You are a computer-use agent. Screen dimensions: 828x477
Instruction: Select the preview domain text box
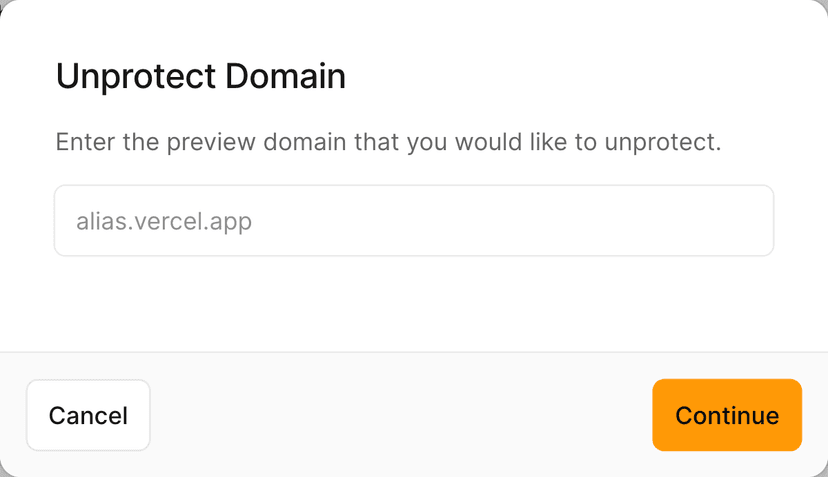pos(414,221)
